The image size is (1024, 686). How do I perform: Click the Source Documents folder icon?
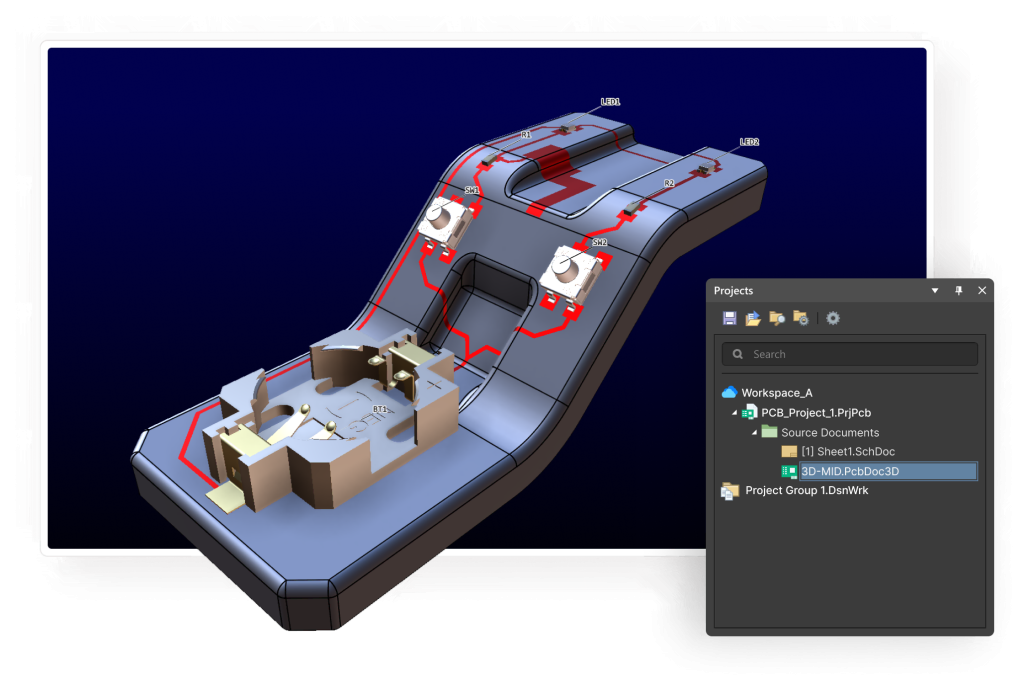pyautogui.click(x=769, y=432)
